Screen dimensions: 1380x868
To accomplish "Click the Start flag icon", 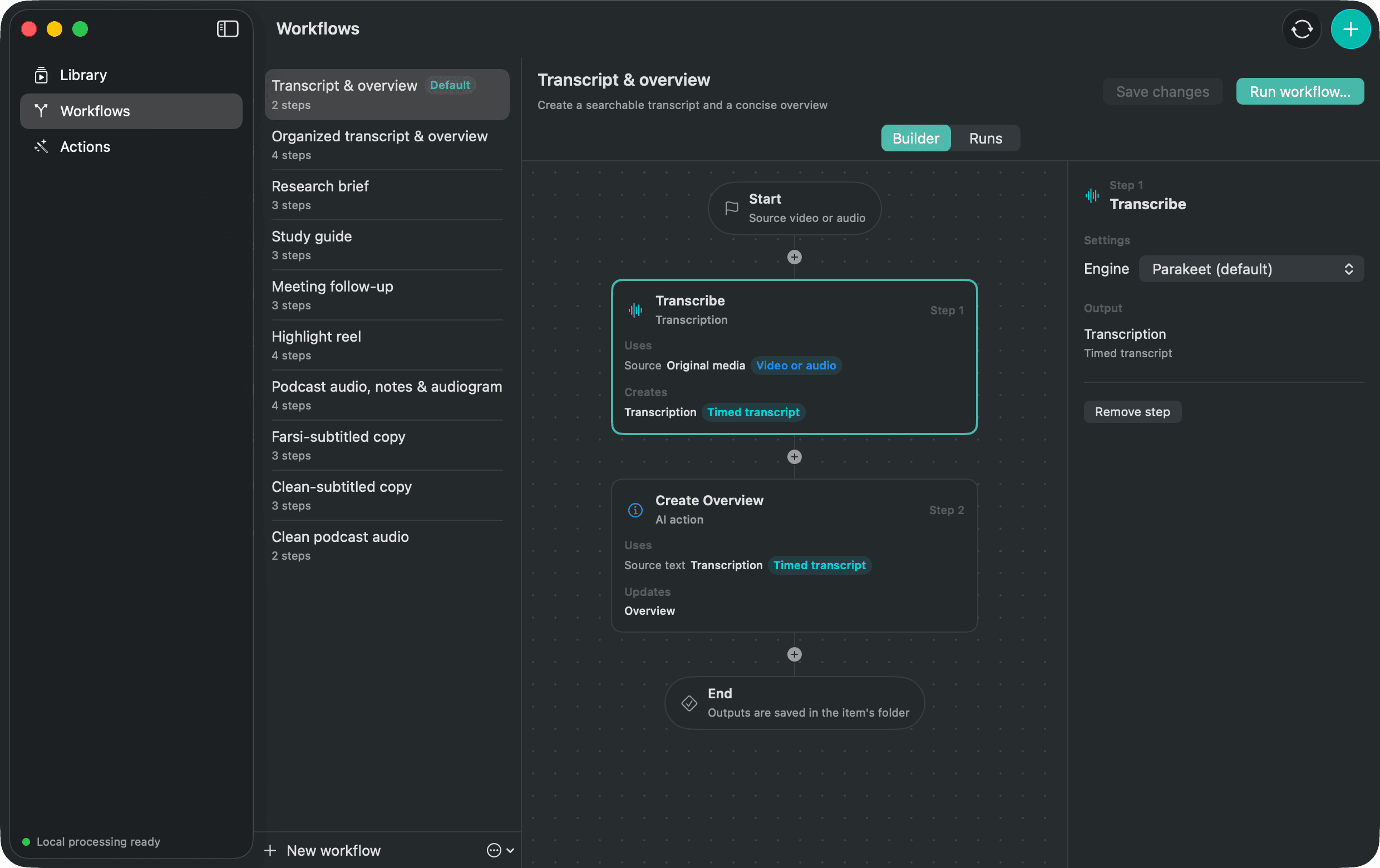I will click(x=731, y=208).
